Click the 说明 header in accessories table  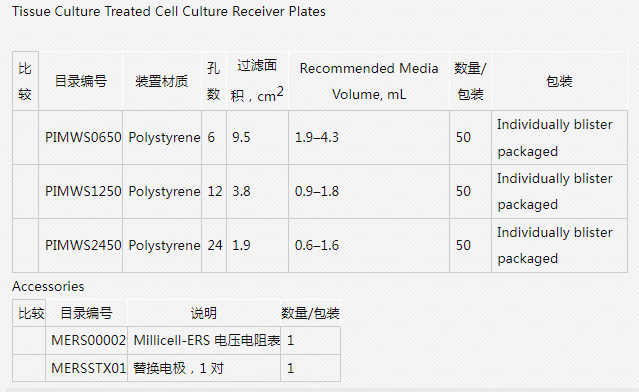(x=204, y=313)
